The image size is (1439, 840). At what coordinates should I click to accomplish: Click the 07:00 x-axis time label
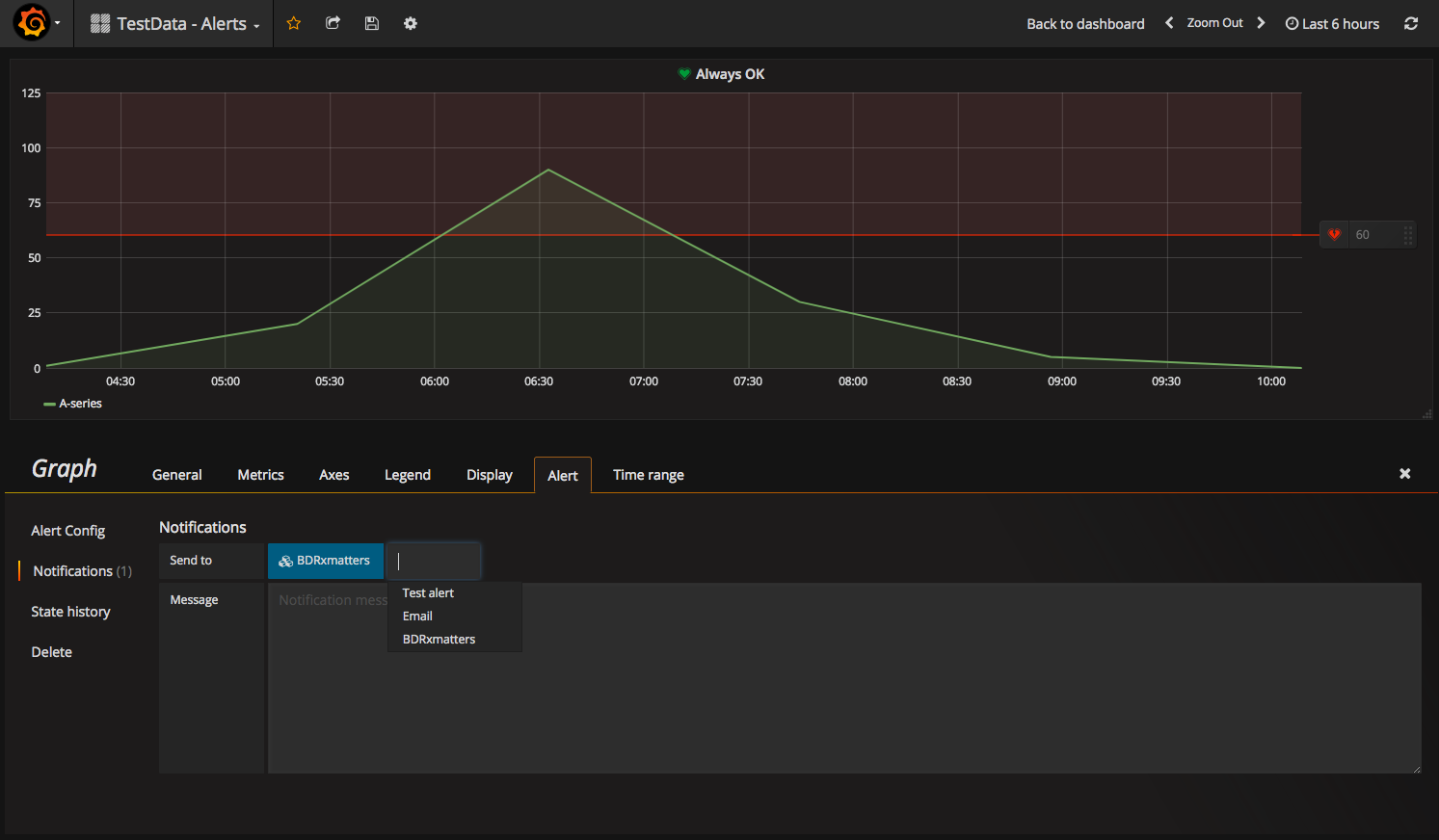coord(644,381)
